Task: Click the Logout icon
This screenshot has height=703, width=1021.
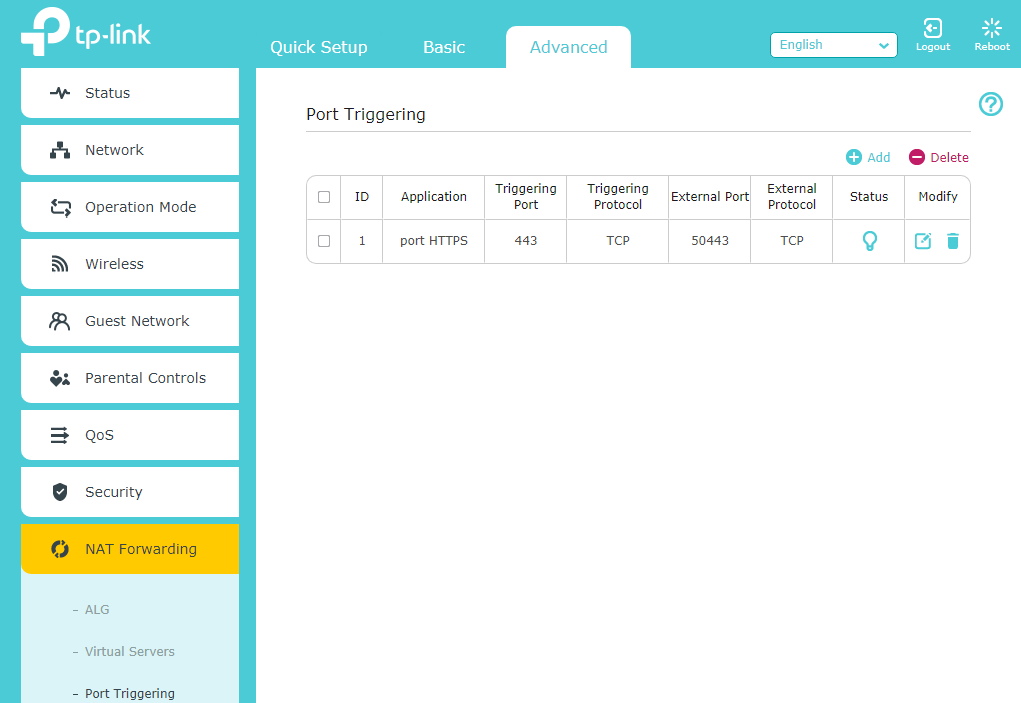Action: 932,29
